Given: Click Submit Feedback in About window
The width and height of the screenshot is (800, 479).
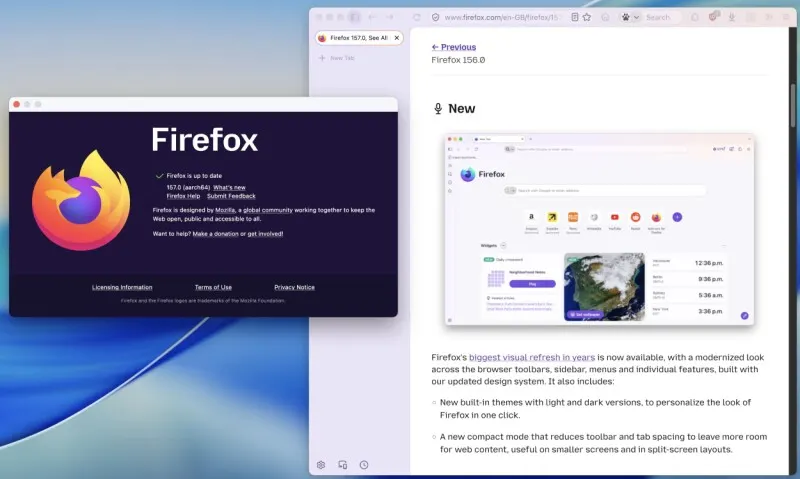Looking at the screenshot, I should [231, 196].
